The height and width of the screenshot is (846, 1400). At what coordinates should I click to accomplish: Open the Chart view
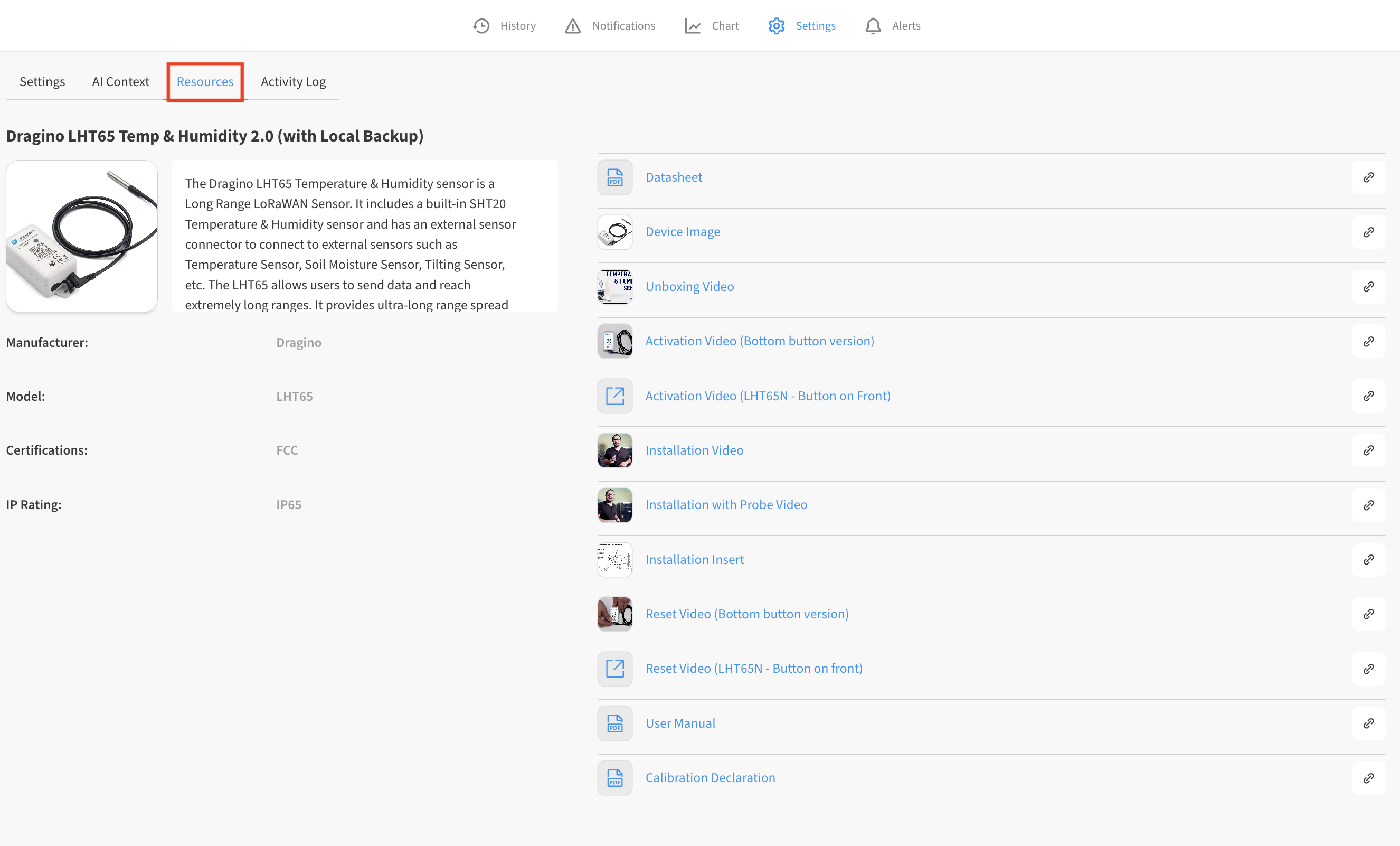coord(712,25)
